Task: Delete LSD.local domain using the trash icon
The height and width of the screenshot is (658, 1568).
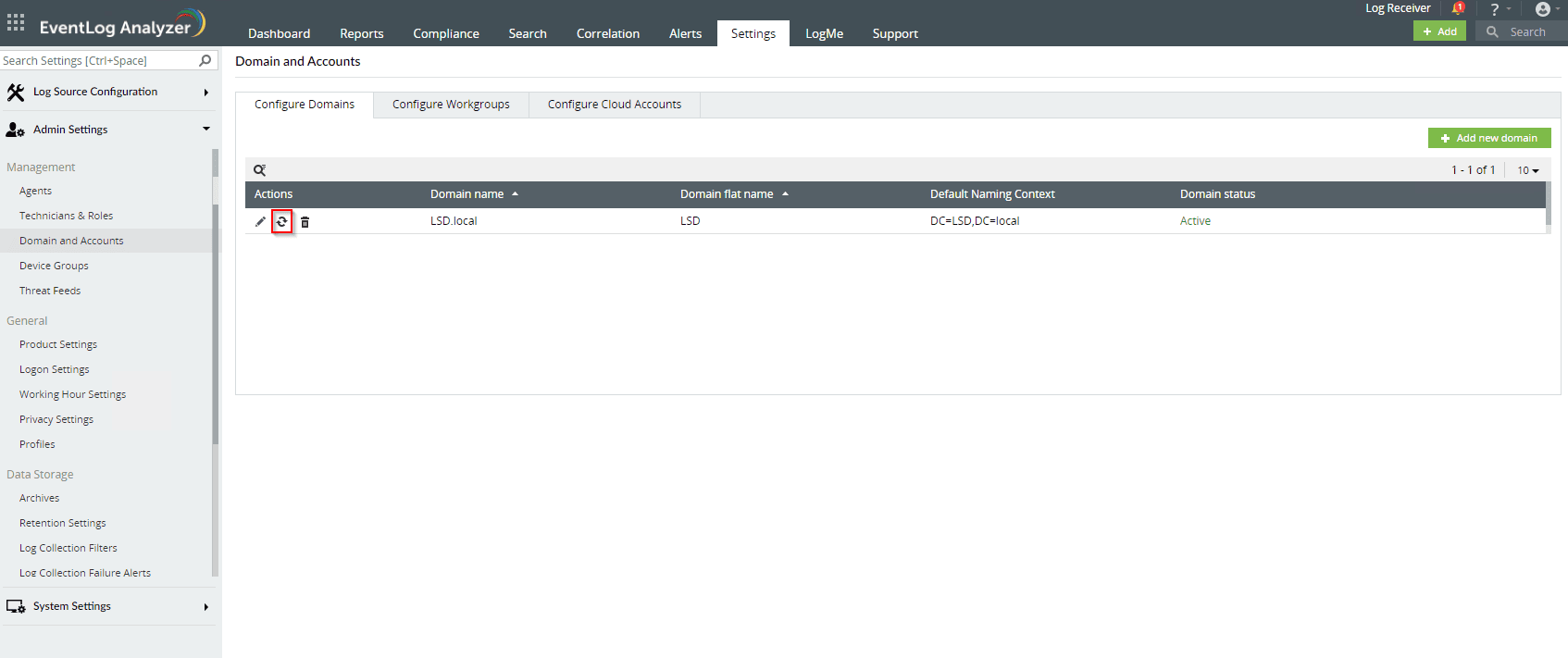Action: point(305,222)
